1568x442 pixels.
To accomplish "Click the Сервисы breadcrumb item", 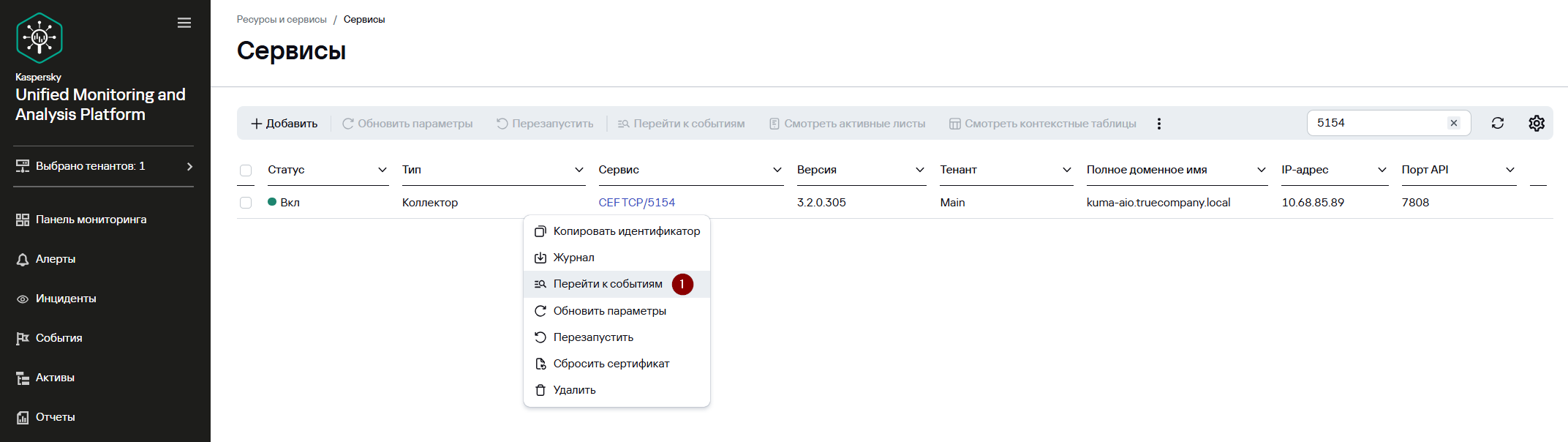I will (364, 20).
